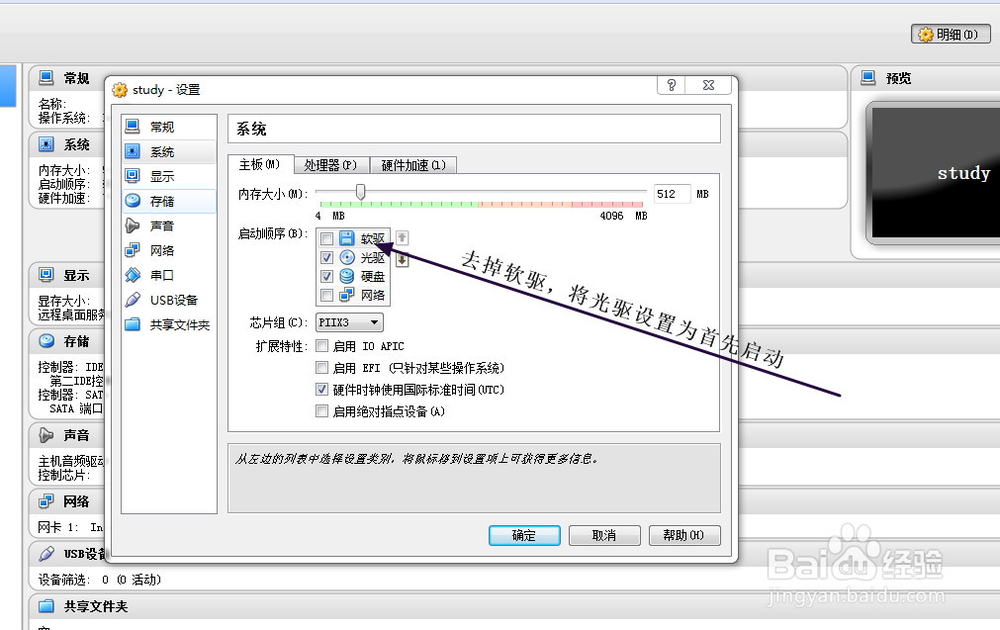Click the 光驱 label in boot order
The width and height of the screenshot is (1000, 630).
pyautogui.click(x=372, y=258)
